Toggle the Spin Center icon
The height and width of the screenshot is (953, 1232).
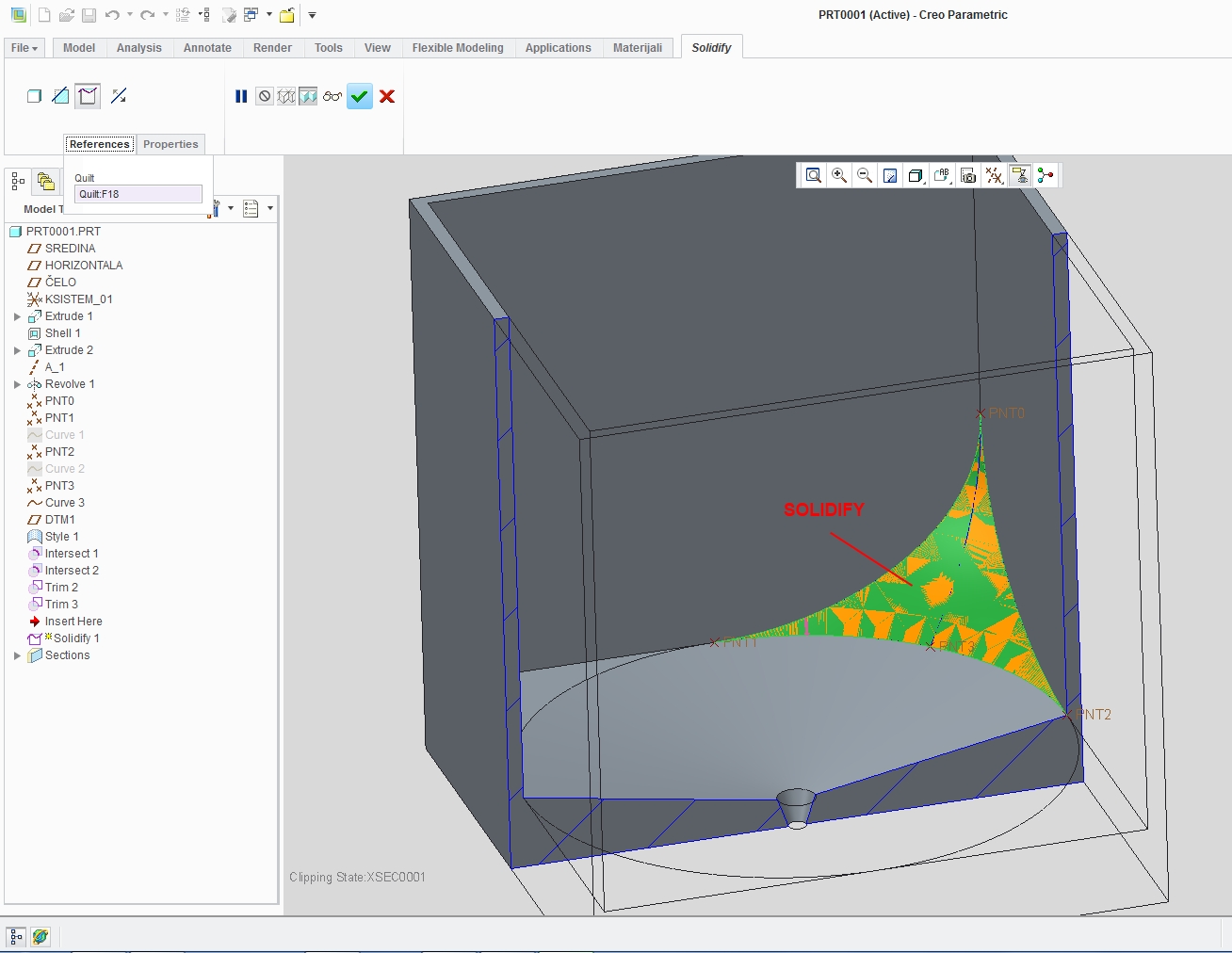tap(1046, 175)
